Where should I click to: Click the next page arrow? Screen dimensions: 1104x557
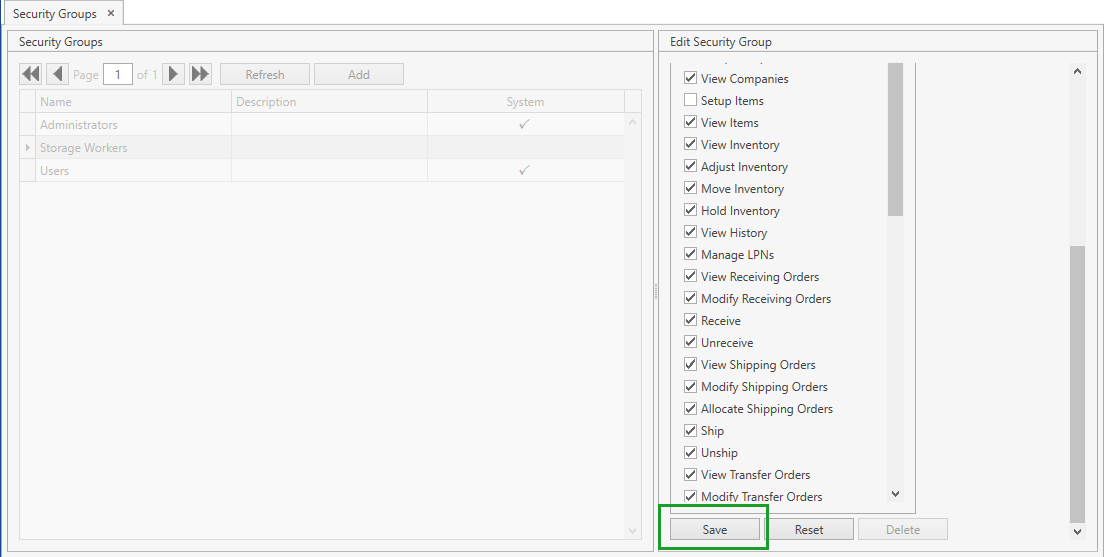click(173, 75)
